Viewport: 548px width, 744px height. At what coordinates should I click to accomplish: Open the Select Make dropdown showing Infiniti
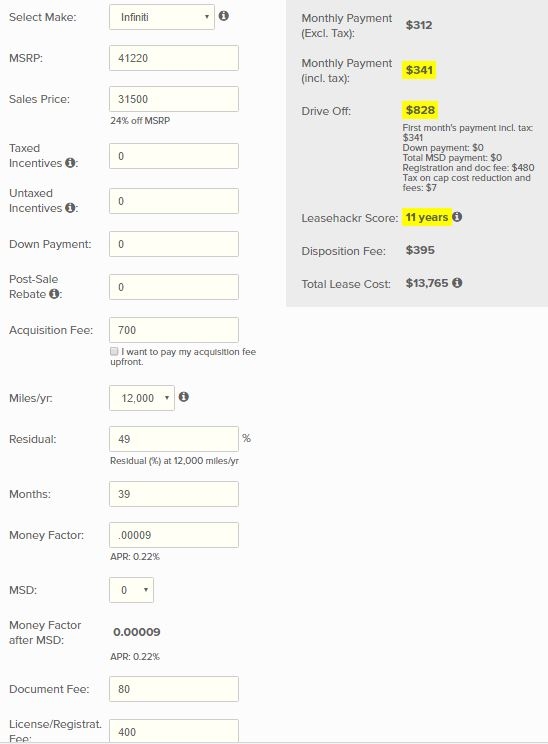(162, 17)
